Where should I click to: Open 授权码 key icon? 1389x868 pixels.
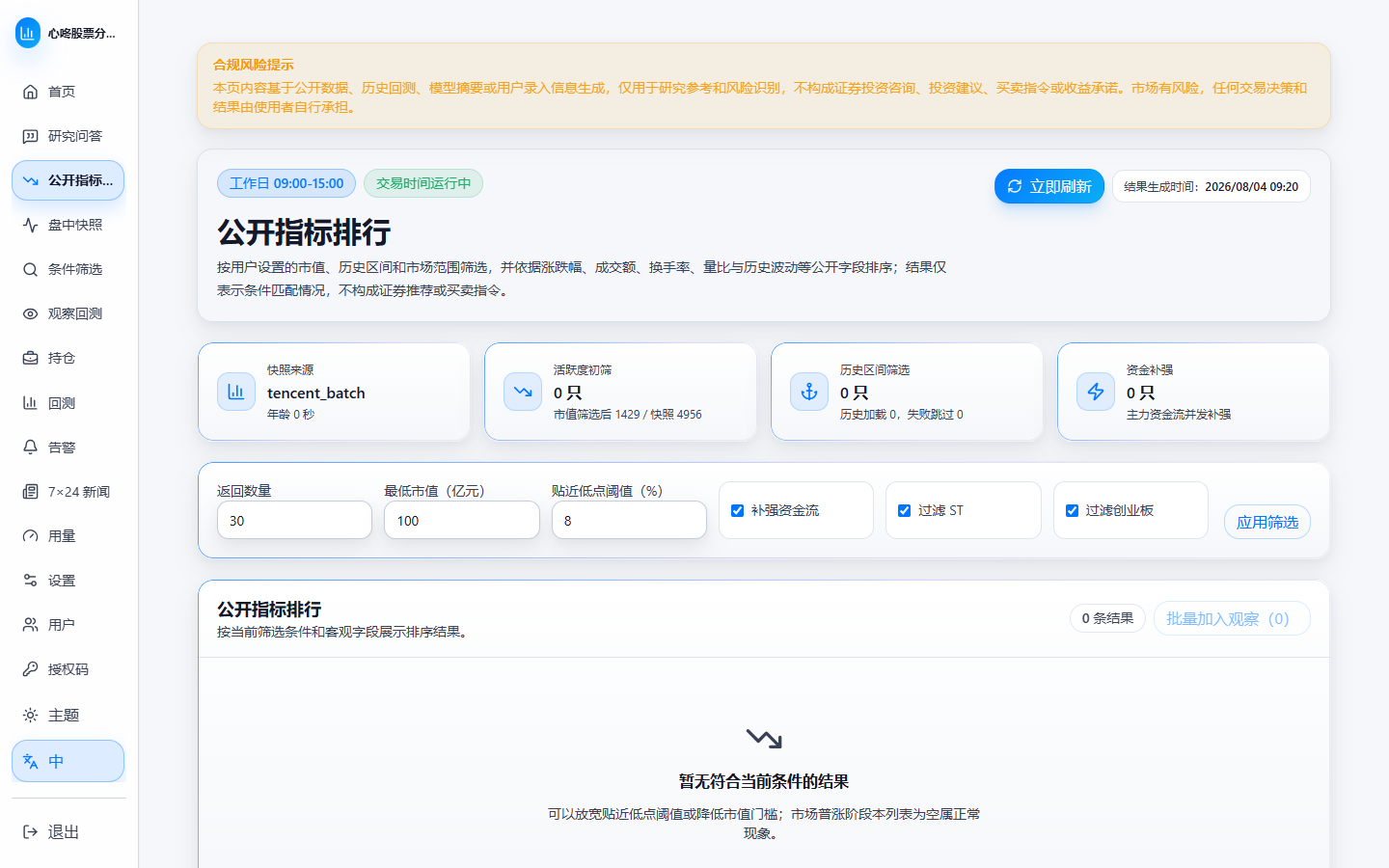(x=30, y=669)
